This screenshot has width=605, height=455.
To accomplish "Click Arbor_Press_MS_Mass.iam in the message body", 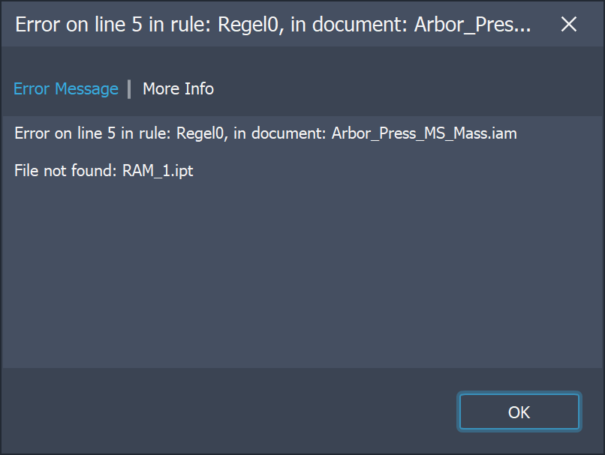I will pos(424,133).
